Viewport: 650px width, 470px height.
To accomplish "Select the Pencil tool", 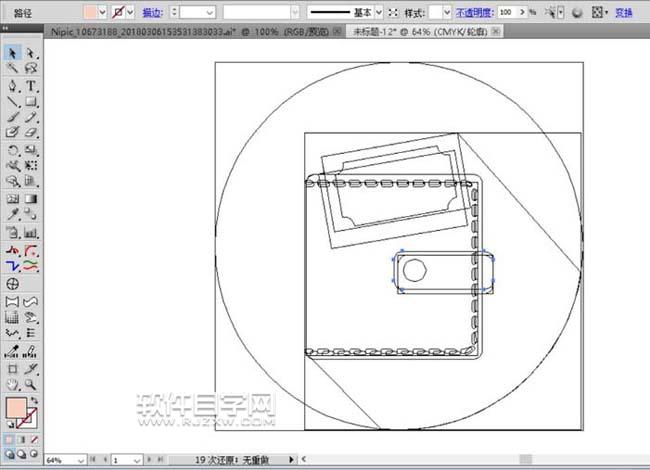I will point(31,117).
